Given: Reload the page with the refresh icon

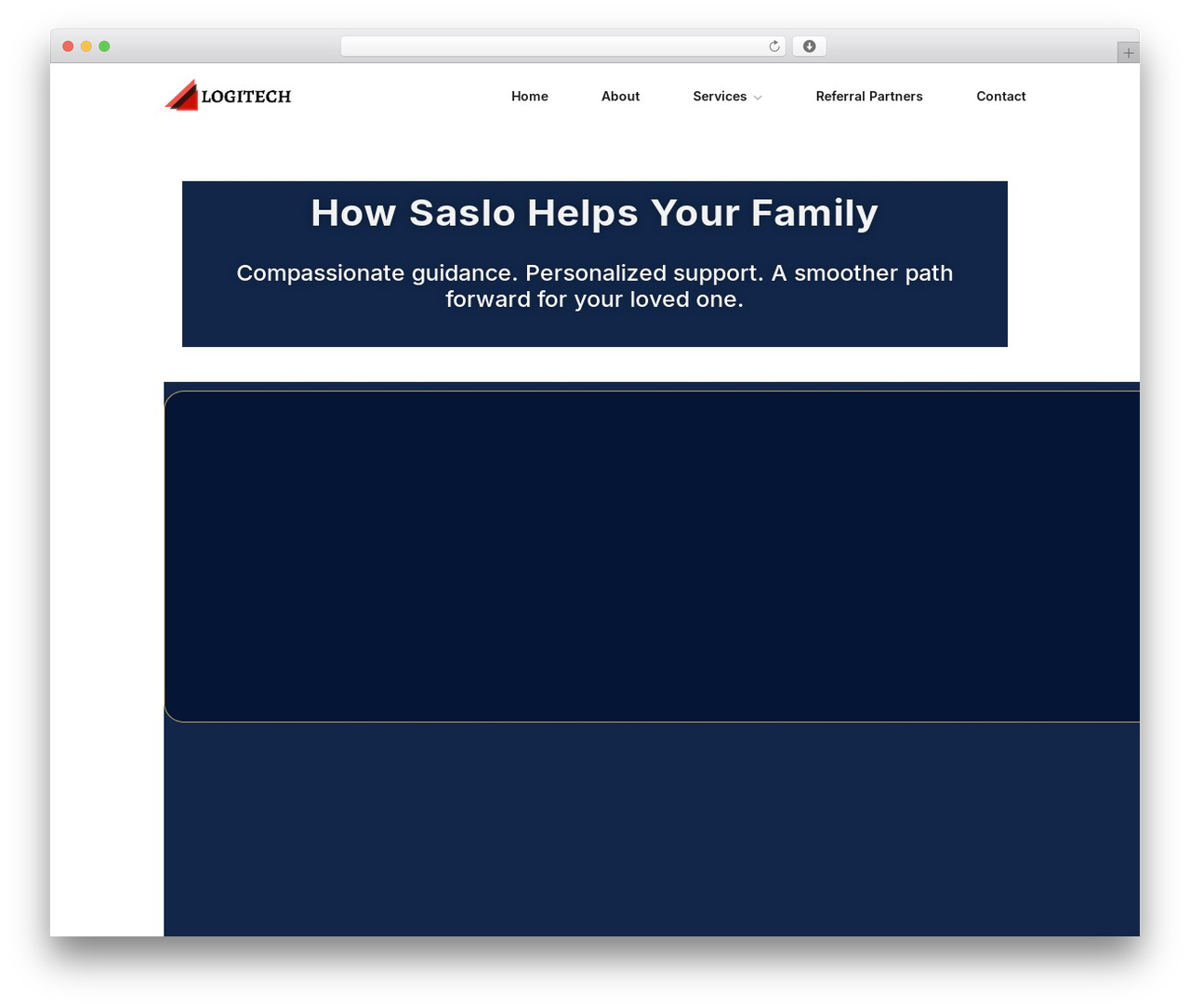Looking at the screenshot, I should coord(773,46).
